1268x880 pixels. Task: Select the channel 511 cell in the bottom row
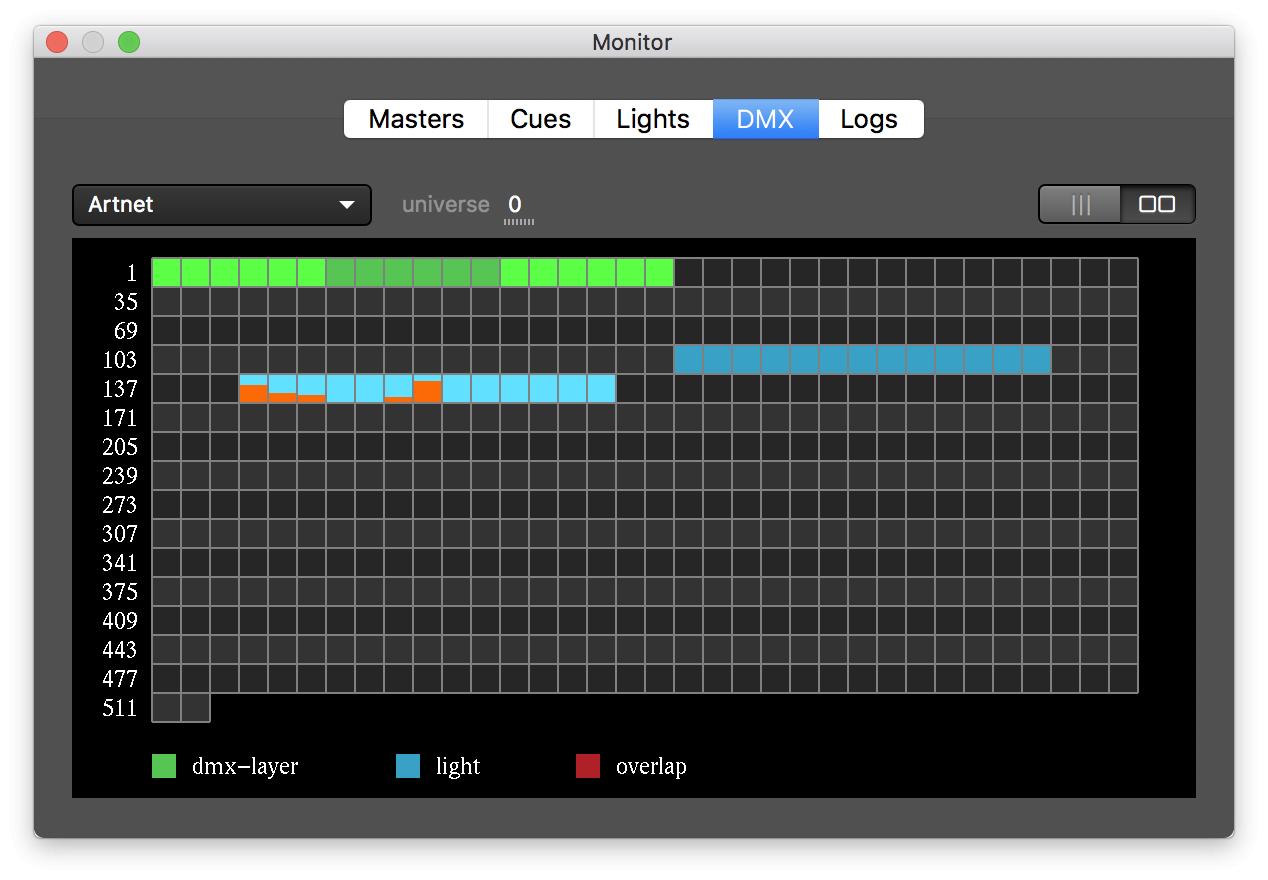point(166,707)
